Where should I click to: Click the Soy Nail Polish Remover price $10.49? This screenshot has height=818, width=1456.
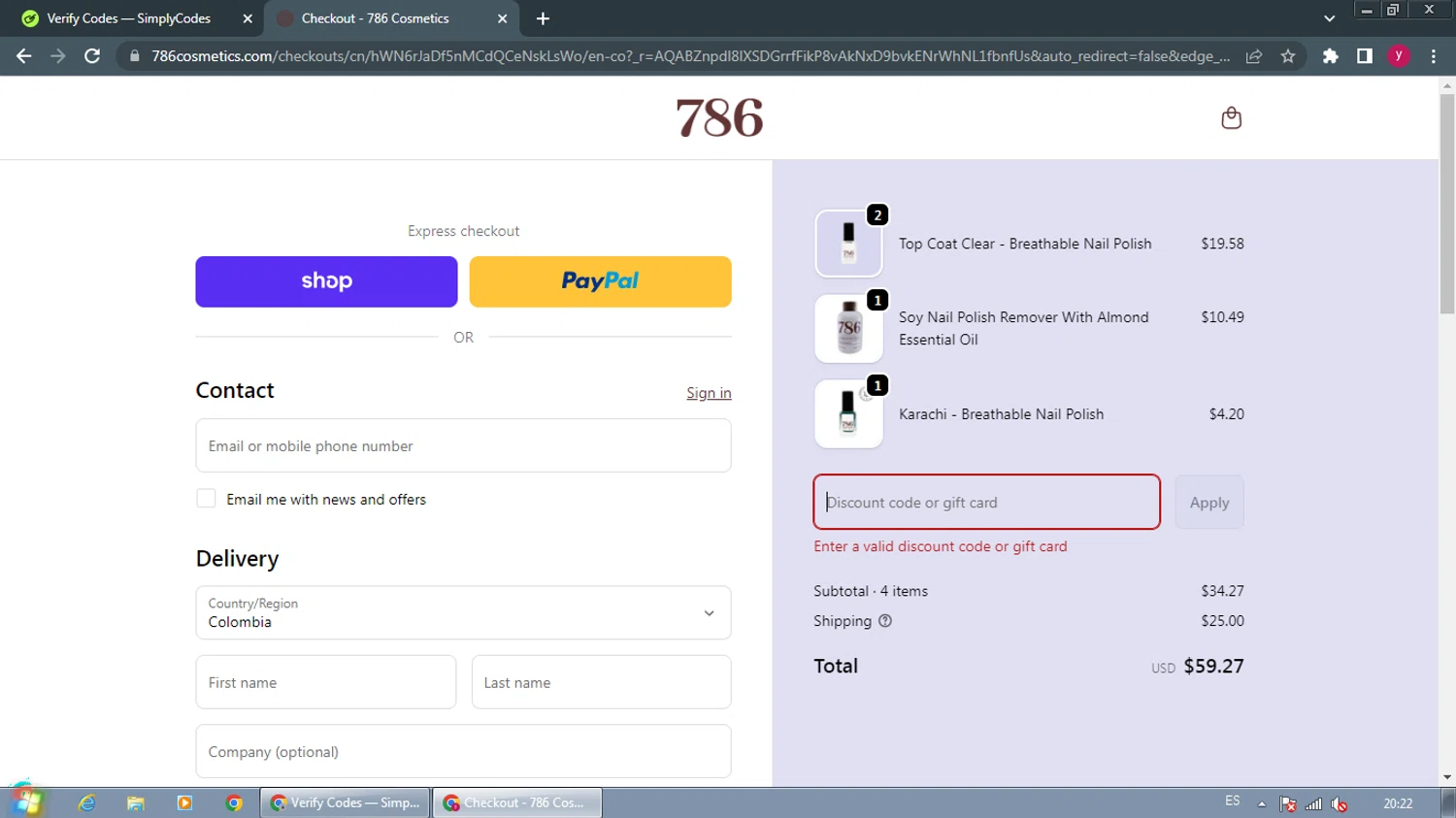click(1222, 317)
